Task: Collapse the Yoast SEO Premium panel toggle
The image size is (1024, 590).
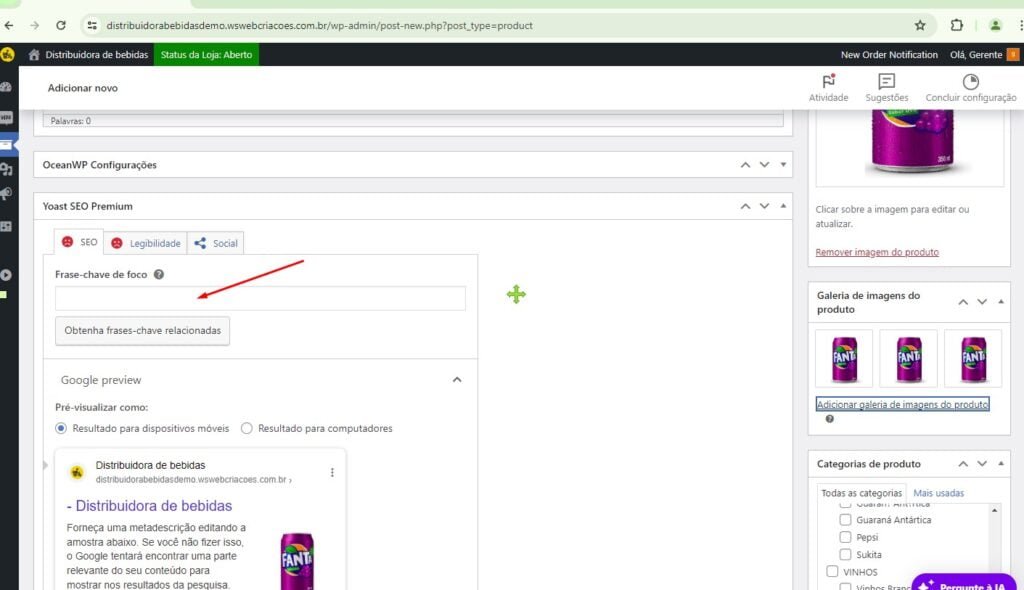Action: click(x=783, y=206)
